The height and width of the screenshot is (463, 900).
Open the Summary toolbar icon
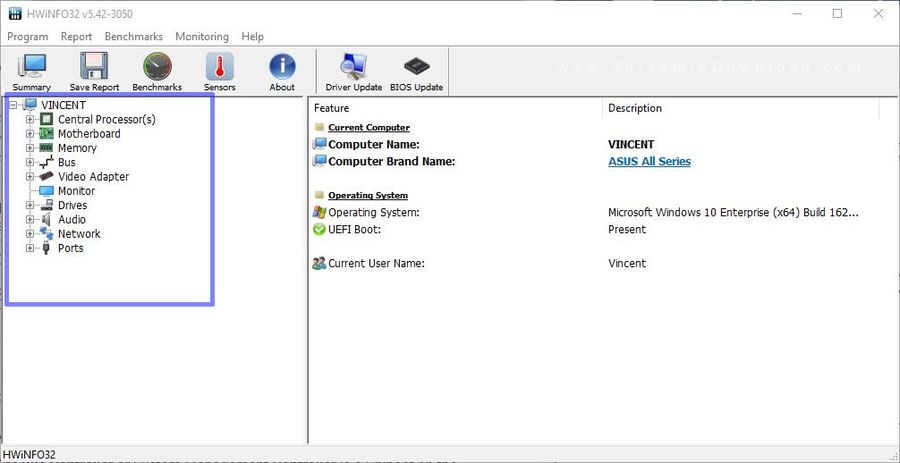[32, 71]
